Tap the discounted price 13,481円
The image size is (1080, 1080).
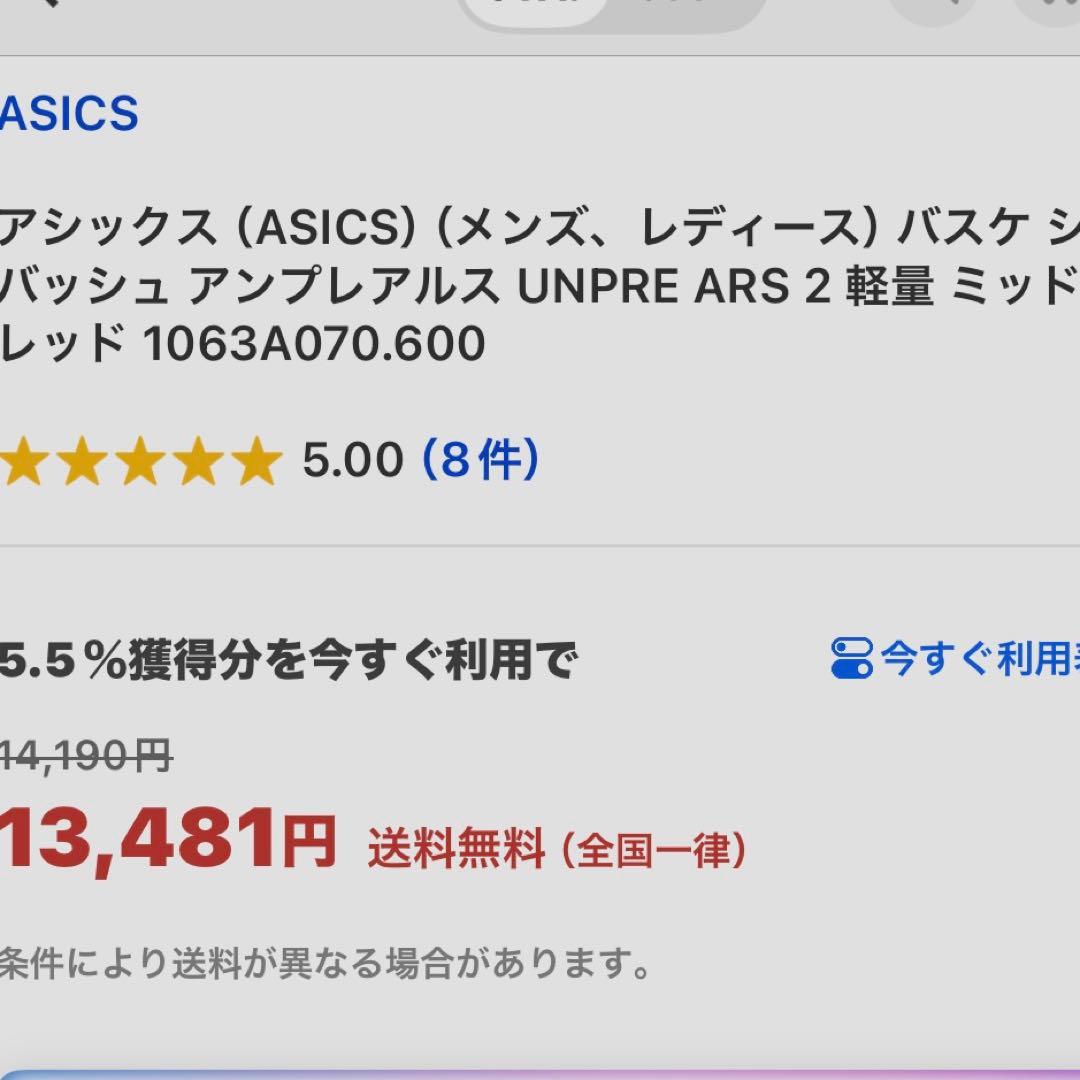coord(165,840)
